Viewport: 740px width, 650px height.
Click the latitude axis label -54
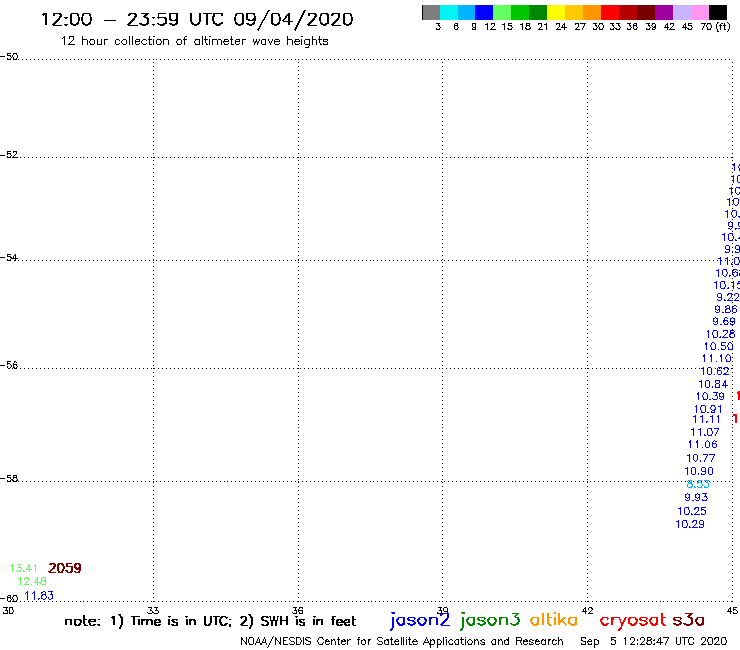(x=9, y=258)
